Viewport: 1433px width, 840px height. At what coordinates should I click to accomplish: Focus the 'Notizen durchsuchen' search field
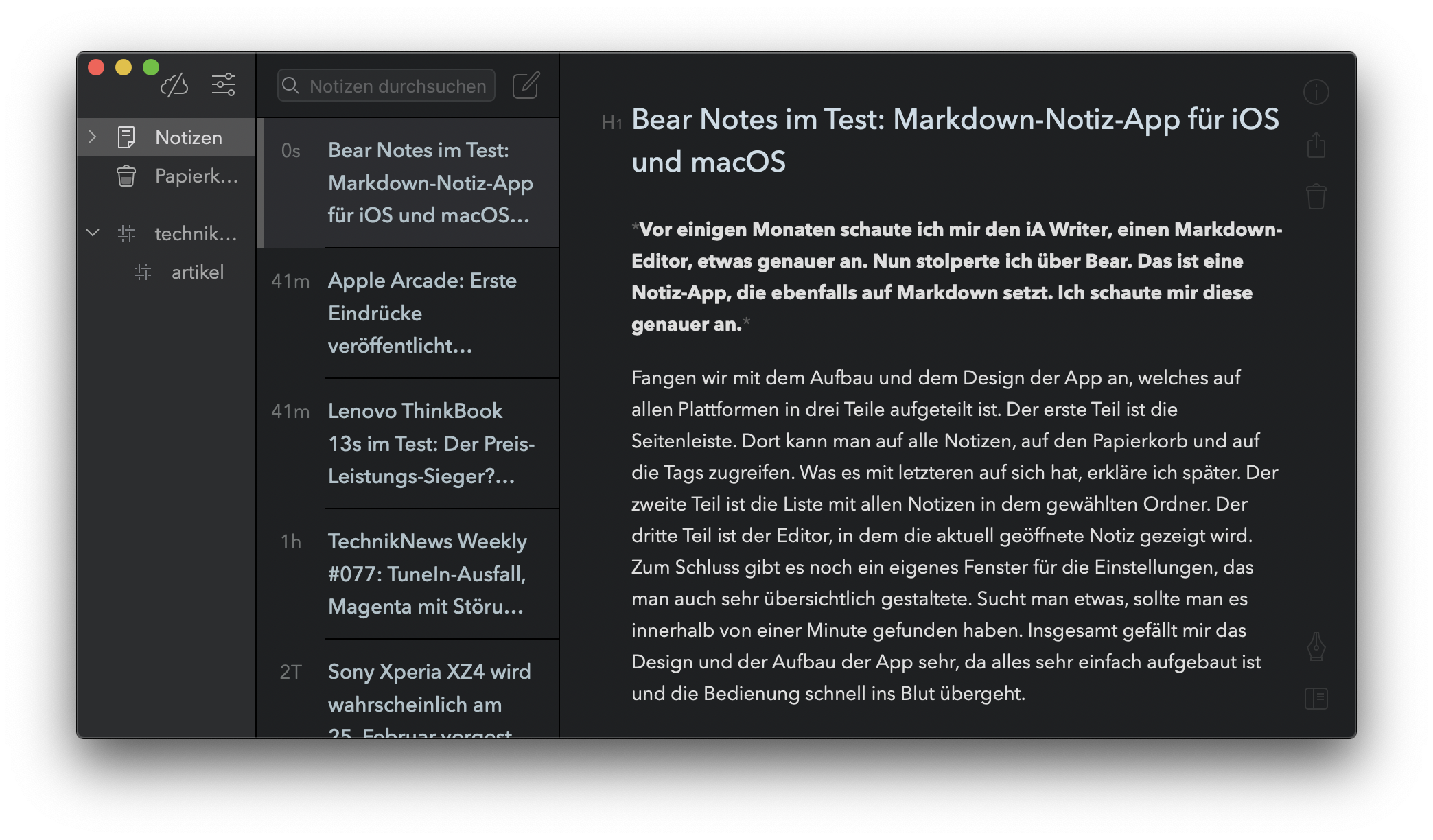tap(386, 86)
